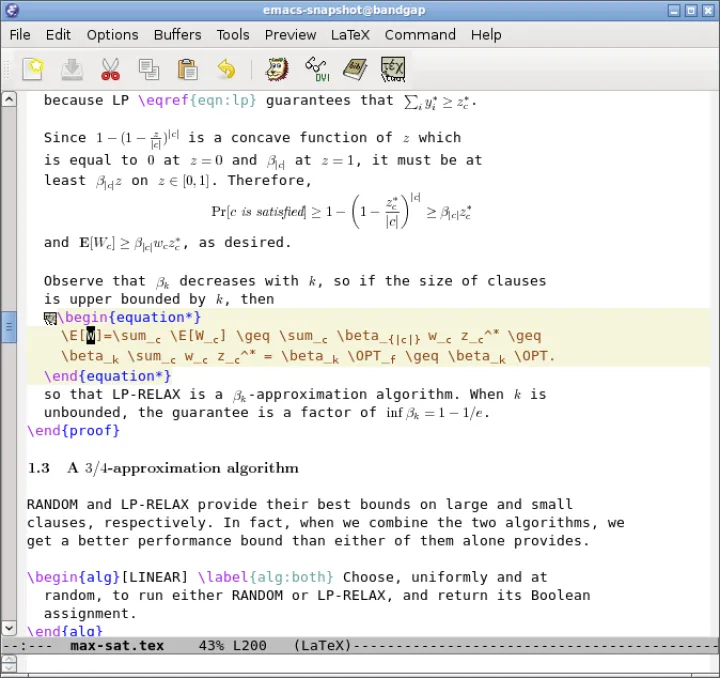Run LaTeX using the lion icon

click(277, 69)
